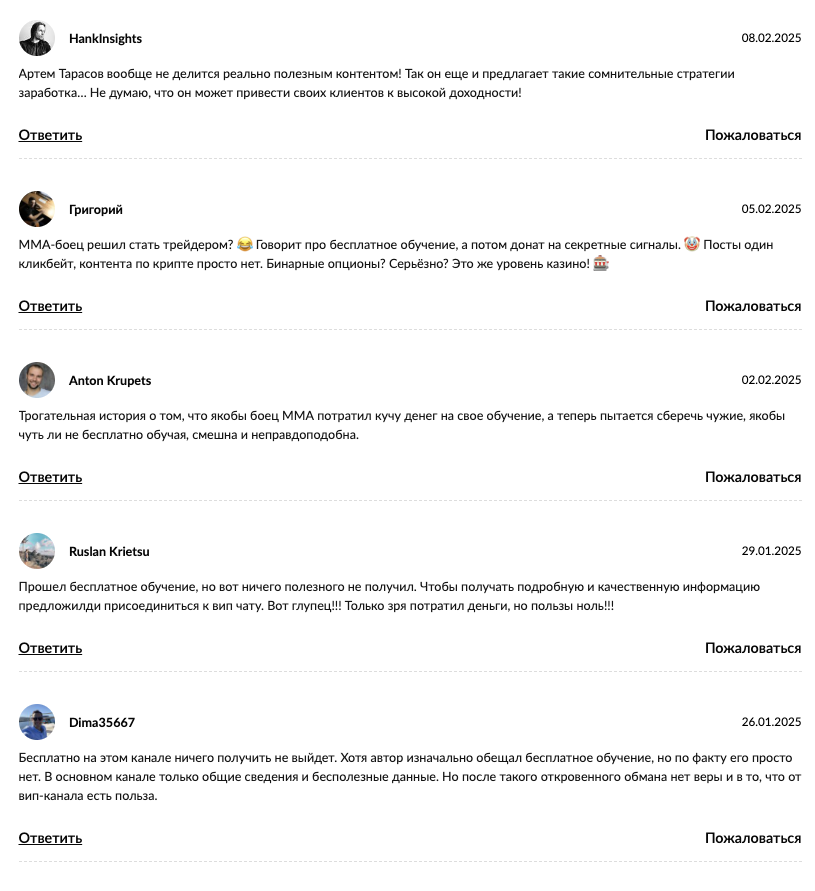View Dima35667's avatar
The height and width of the screenshot is (891, 815).
(x=37, y=722)
